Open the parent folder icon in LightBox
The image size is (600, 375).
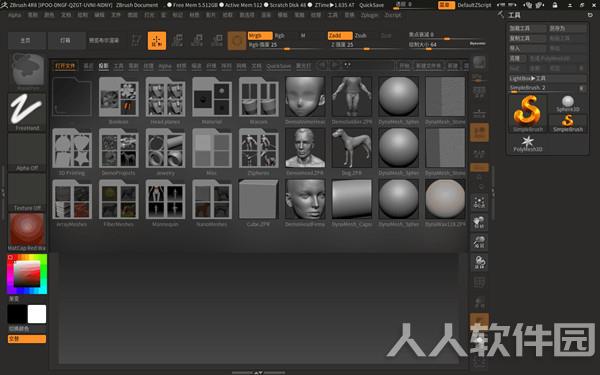coord(72,96)
